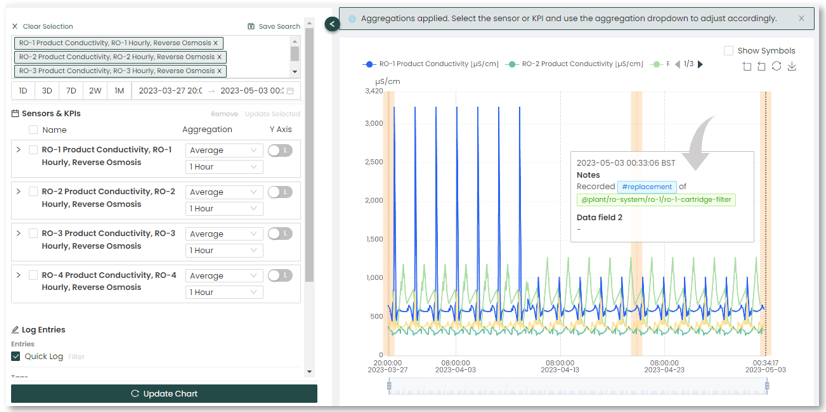
Task: Click the restore/refresh chart icon
Action: (x=777, y=67)
